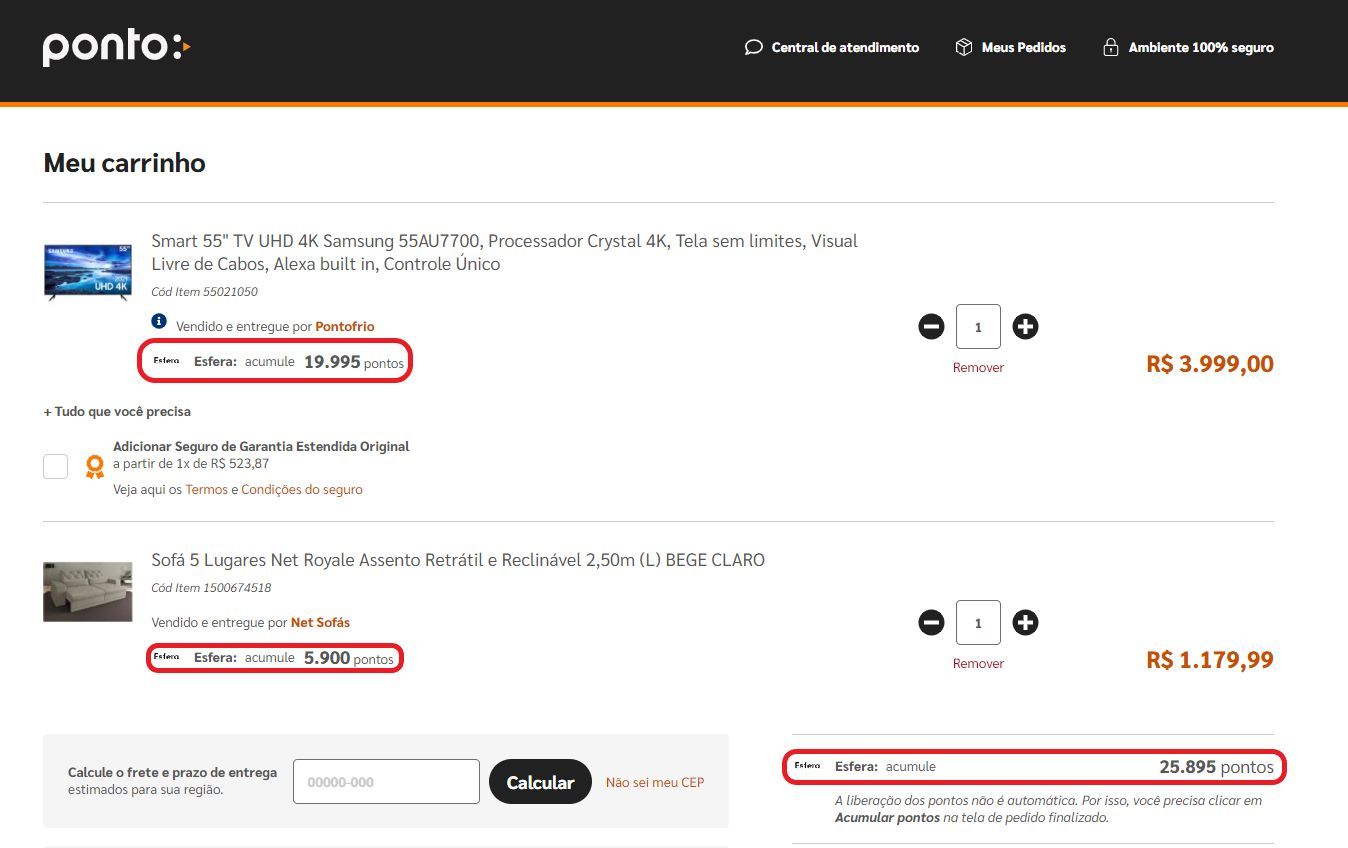Decrease the Samsung TV quantity with minus
The image size is (1348, 848).
[x=931, y=326]
